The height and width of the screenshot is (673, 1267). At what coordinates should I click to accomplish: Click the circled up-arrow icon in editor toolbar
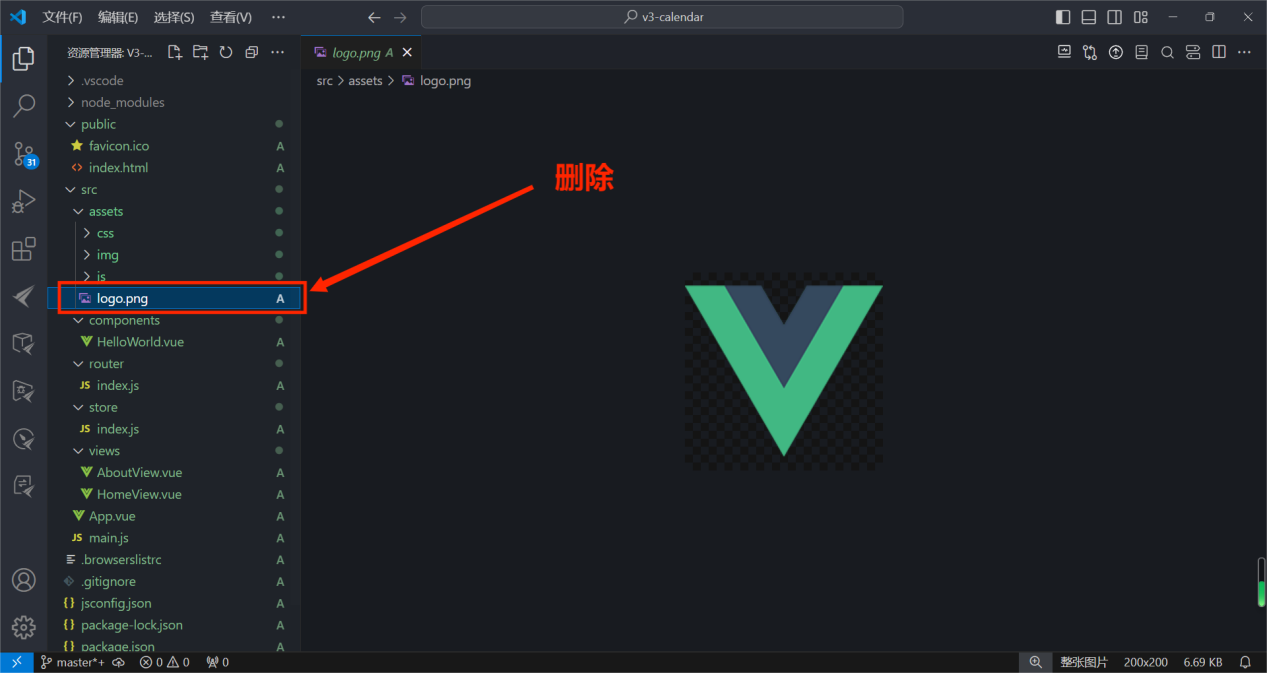(x=1116, y=52)
